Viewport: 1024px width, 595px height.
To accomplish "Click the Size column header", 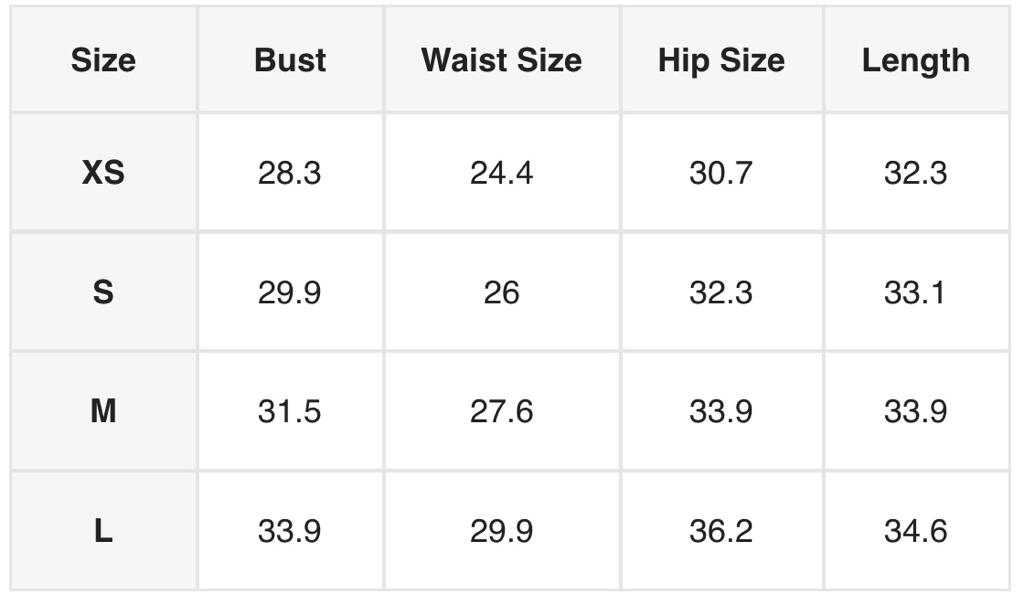I will click(x=103, y=60).
